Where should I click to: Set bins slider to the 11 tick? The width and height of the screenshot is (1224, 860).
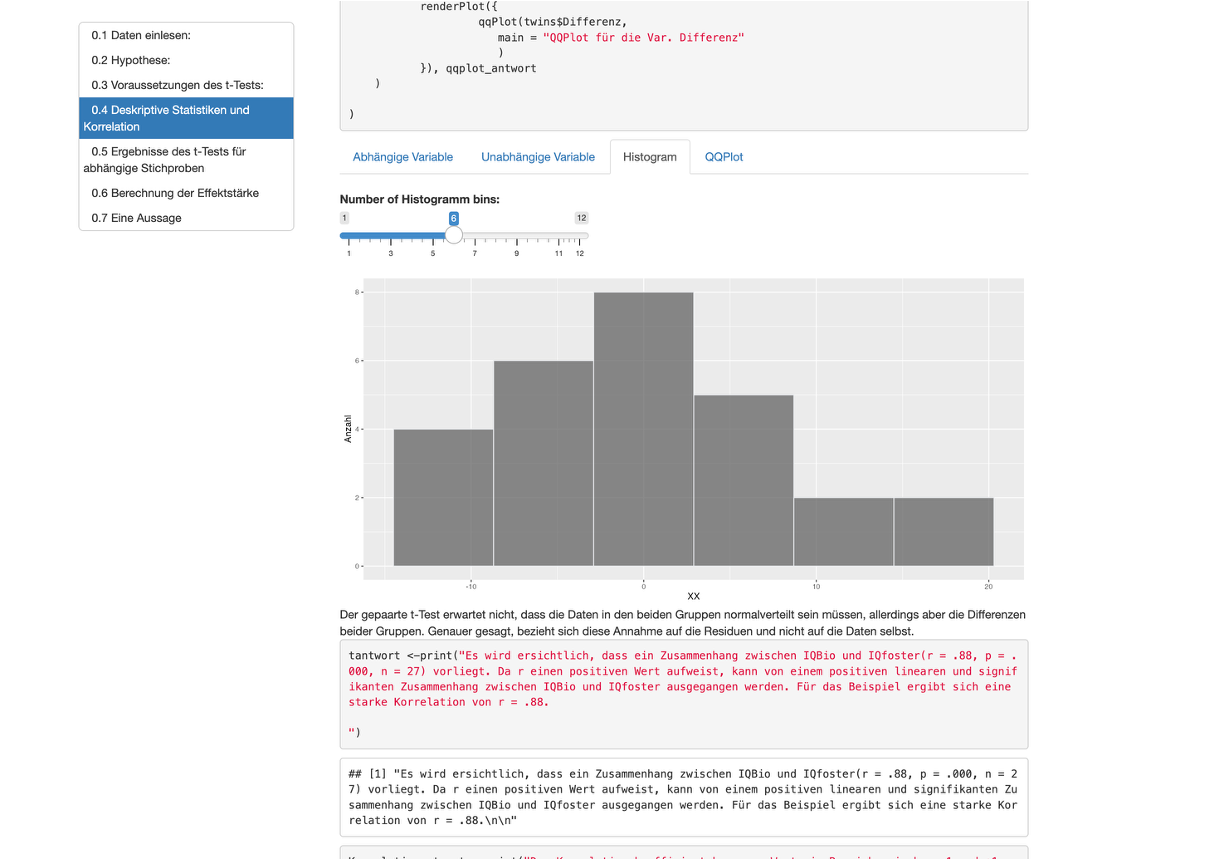559,237
